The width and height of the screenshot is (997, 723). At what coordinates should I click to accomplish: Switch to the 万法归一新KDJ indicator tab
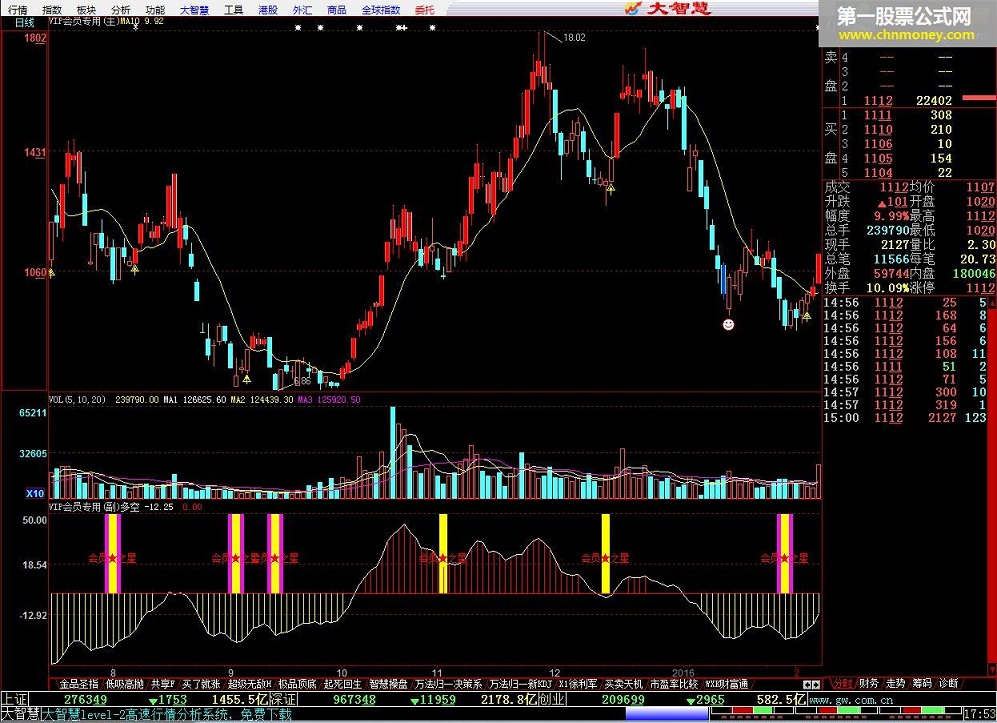point(521,684)
